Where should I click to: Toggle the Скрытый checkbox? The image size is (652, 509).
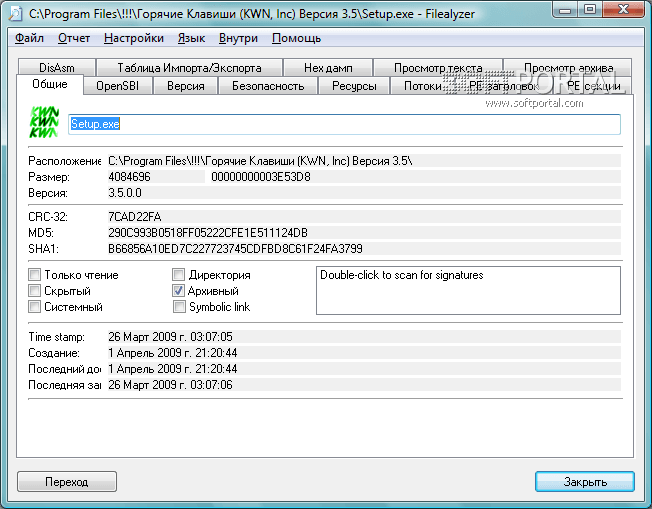tap(35, 290)
